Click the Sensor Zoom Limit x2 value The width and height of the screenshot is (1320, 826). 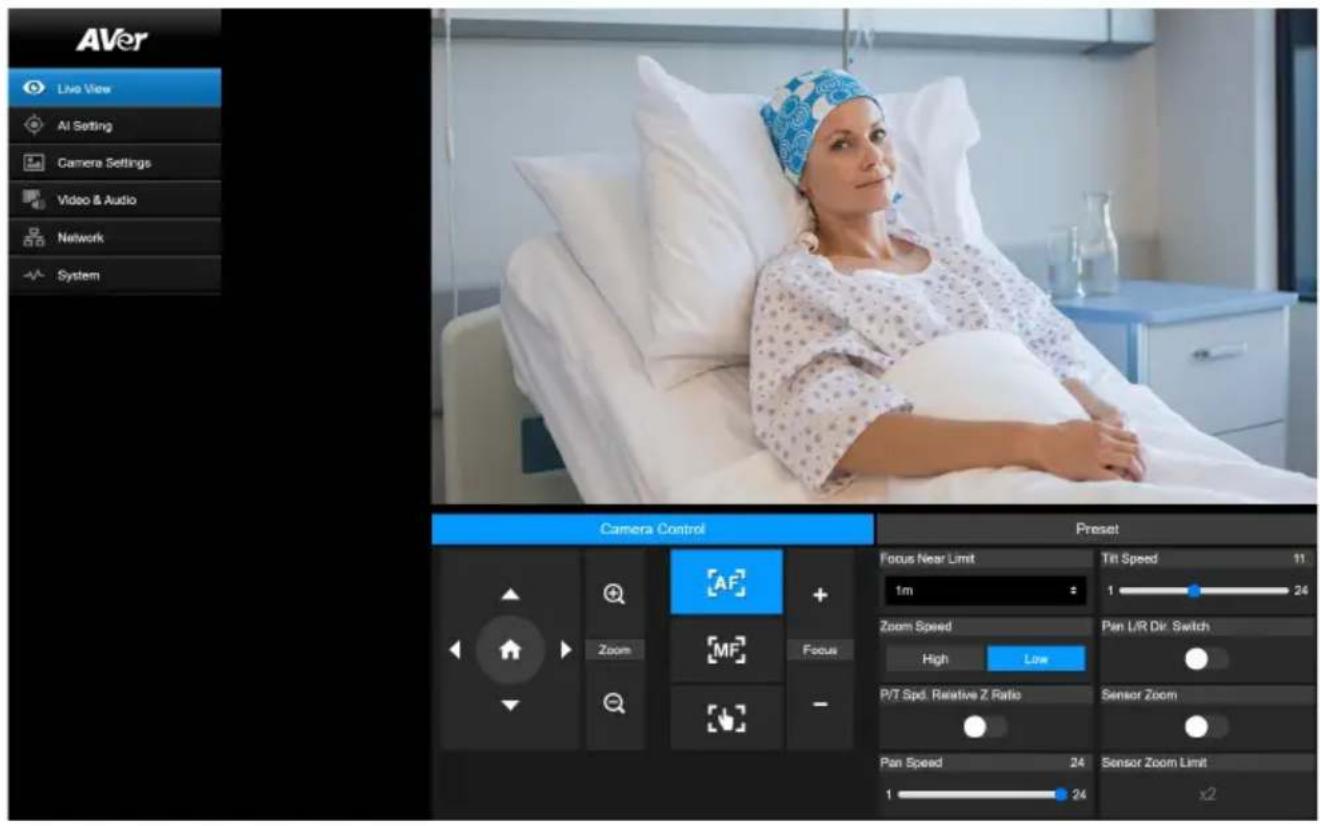tap(1208, 794)
